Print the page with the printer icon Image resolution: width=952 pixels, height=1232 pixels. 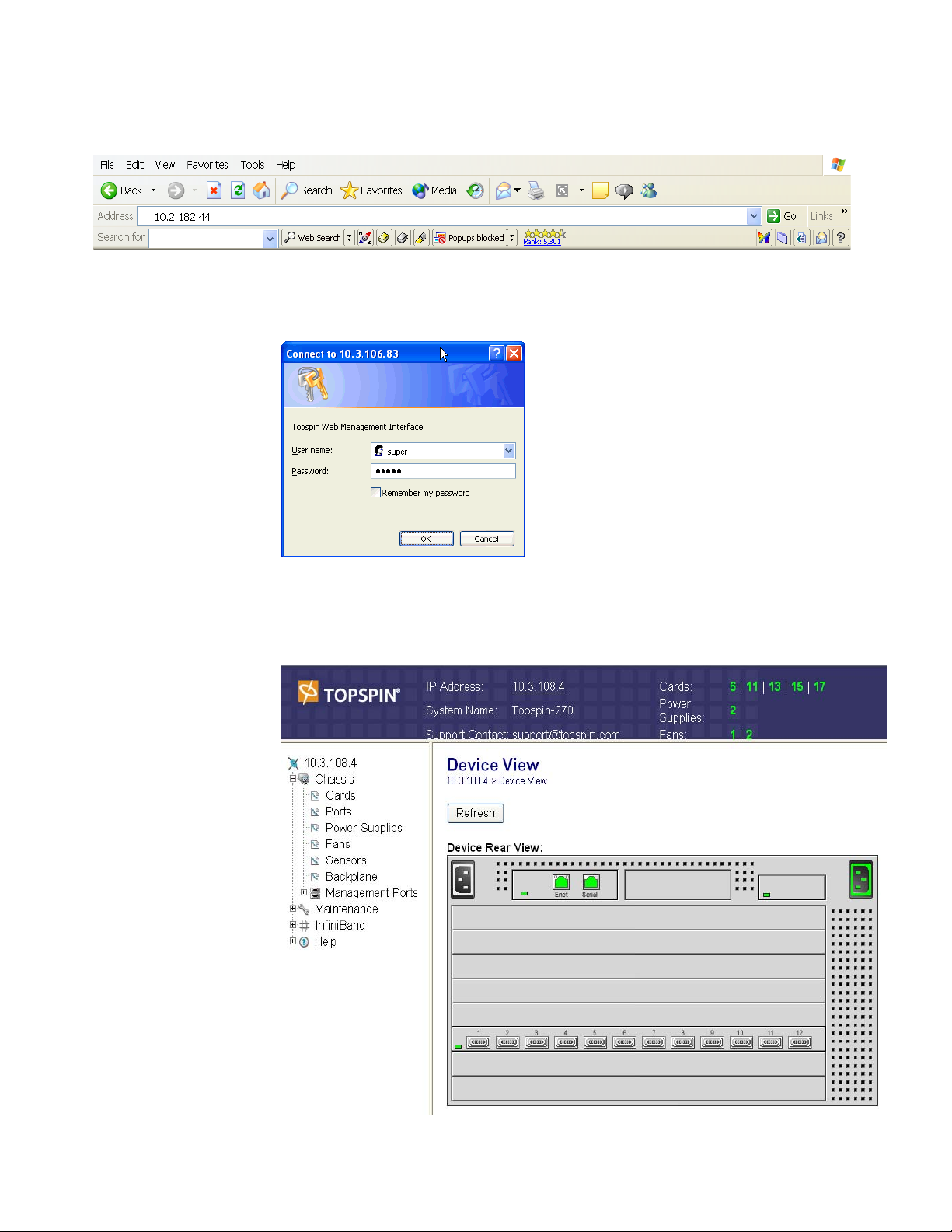(x=536, y=190)
